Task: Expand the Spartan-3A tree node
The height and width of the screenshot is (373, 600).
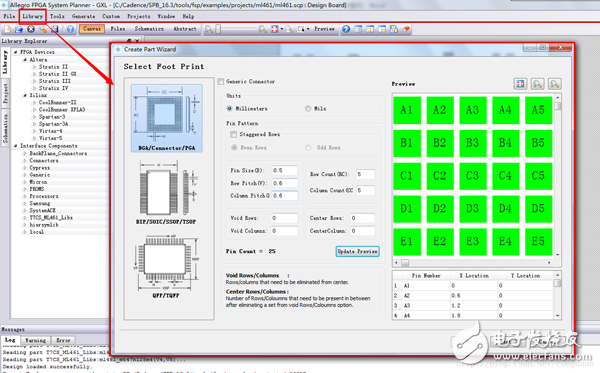Action: click(34, 124)
